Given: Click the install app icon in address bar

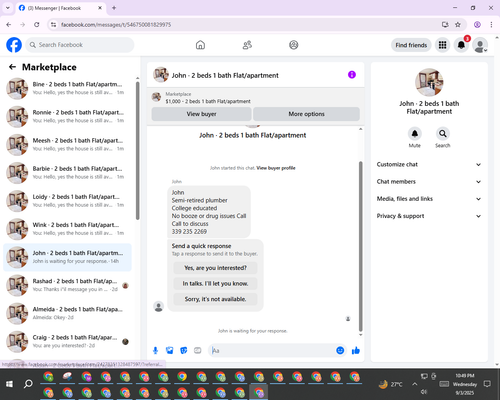Looking at the screenshot, I should [x=445, y=25].
